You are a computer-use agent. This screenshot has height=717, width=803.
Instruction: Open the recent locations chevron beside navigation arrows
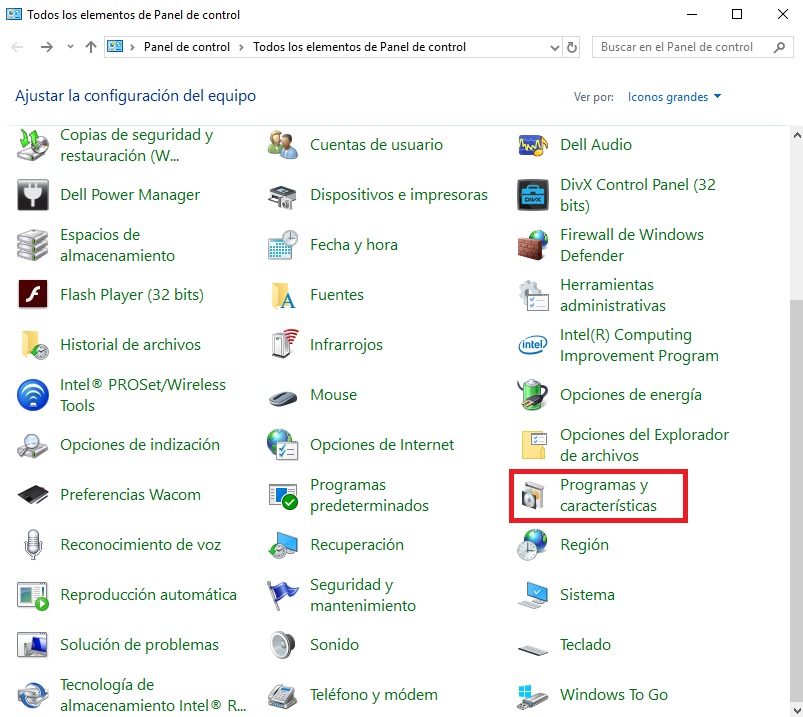click(x=70, y=46)
